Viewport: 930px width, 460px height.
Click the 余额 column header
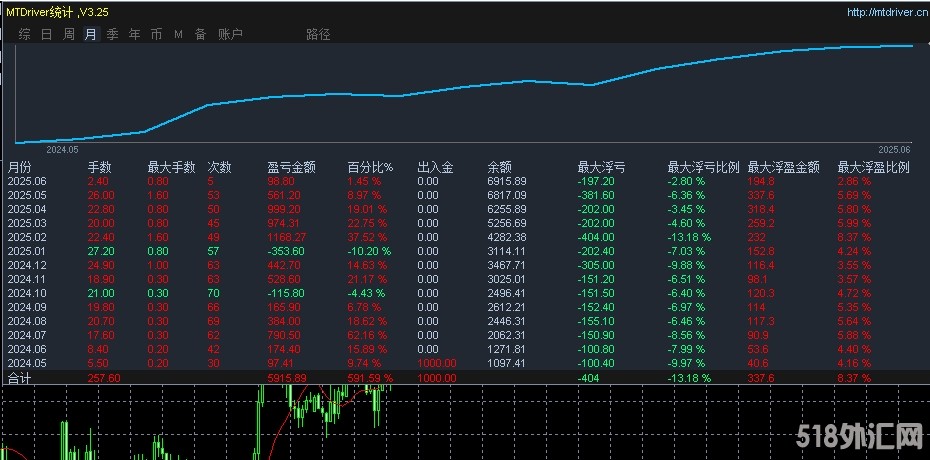click(x=499, y=168)
